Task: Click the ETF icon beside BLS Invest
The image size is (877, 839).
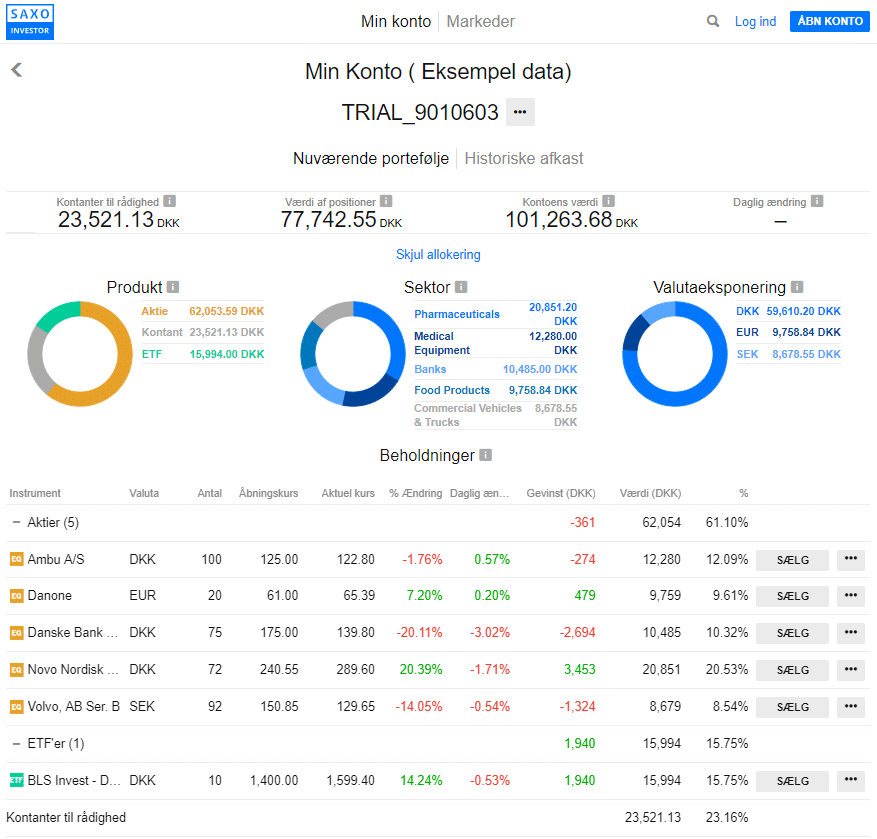Action: (17, 780)
